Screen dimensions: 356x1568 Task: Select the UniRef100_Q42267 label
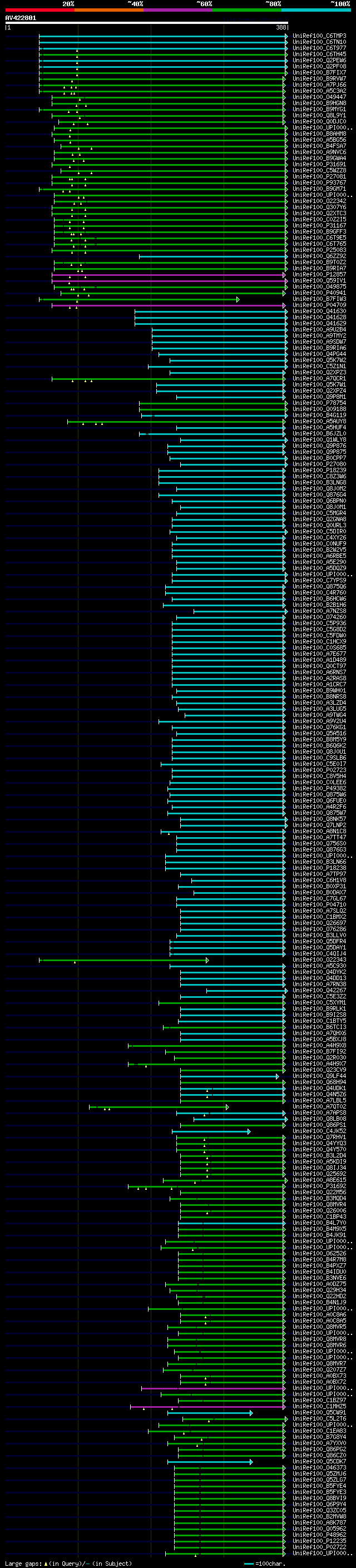click(x=319, y=990)
